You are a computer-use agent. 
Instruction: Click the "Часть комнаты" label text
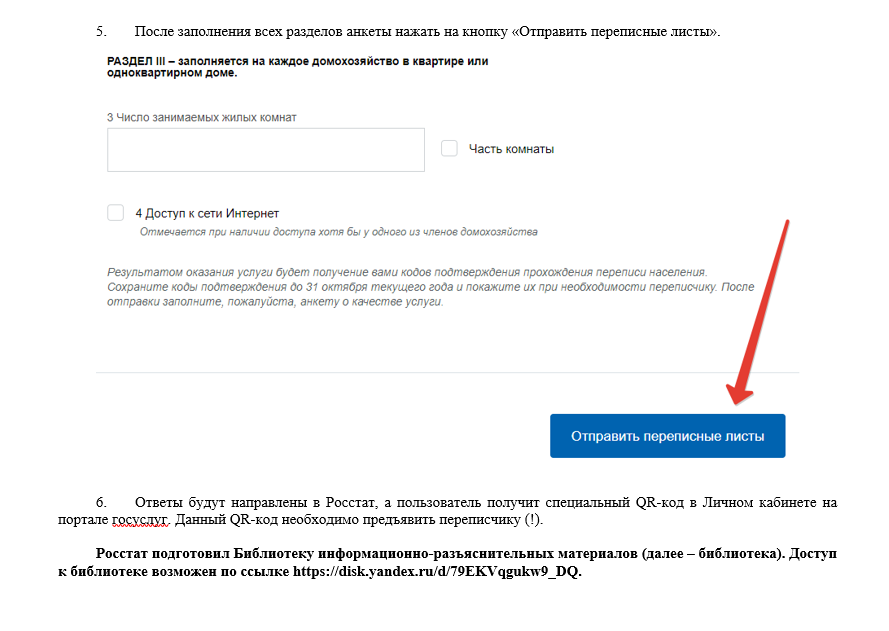tap(511, 149)
